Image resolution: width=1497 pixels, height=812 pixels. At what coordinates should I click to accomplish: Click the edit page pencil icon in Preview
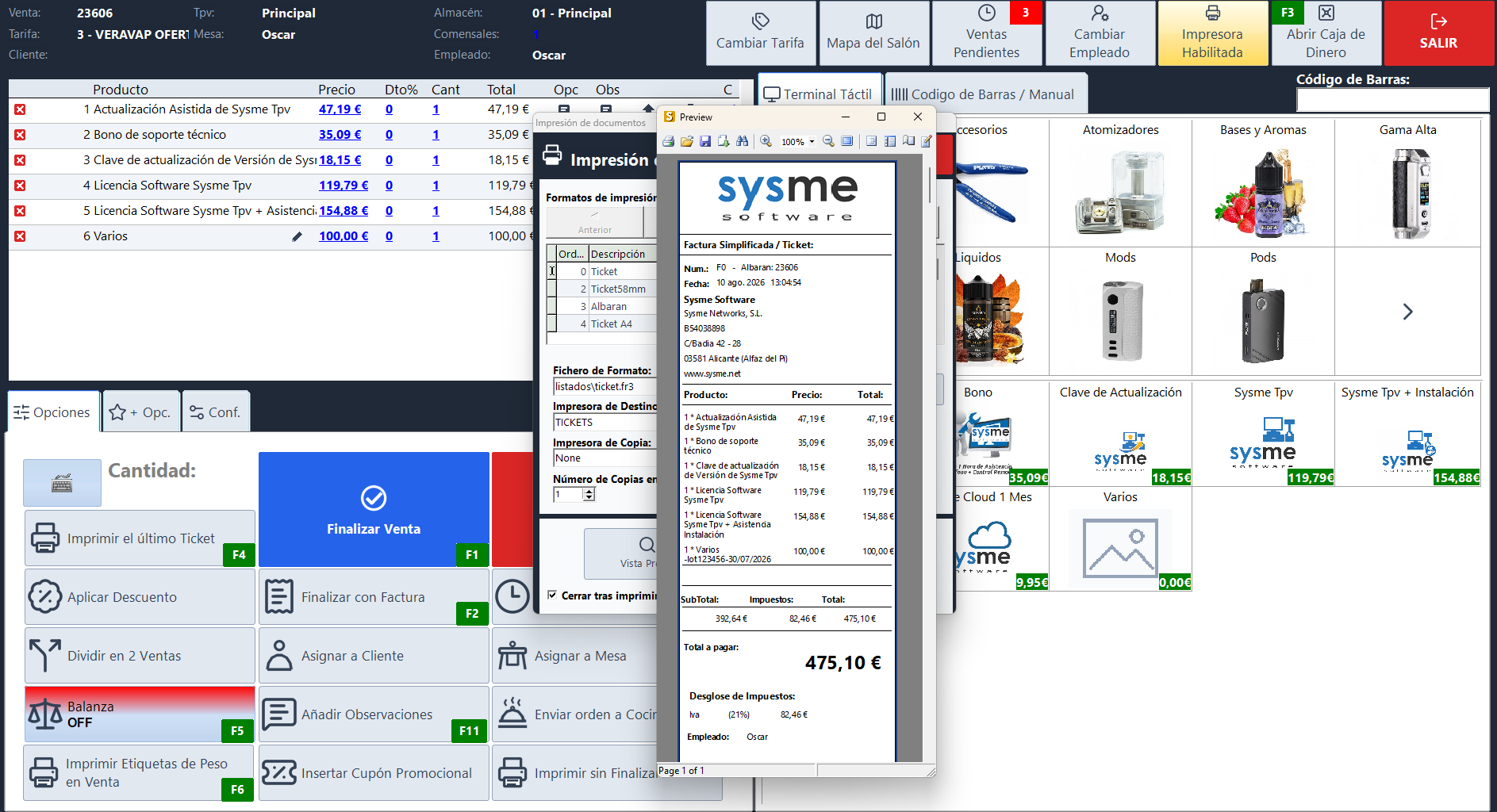927,141
